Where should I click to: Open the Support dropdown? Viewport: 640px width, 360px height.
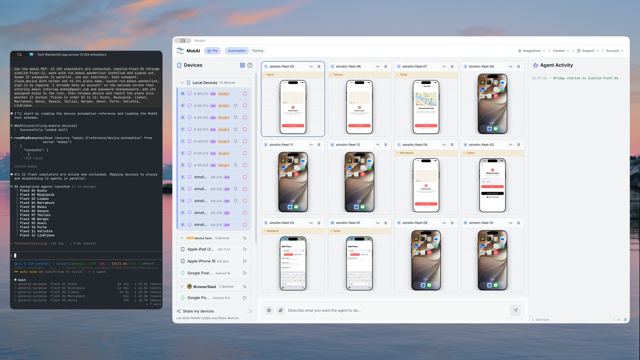(x=588, y=51)
